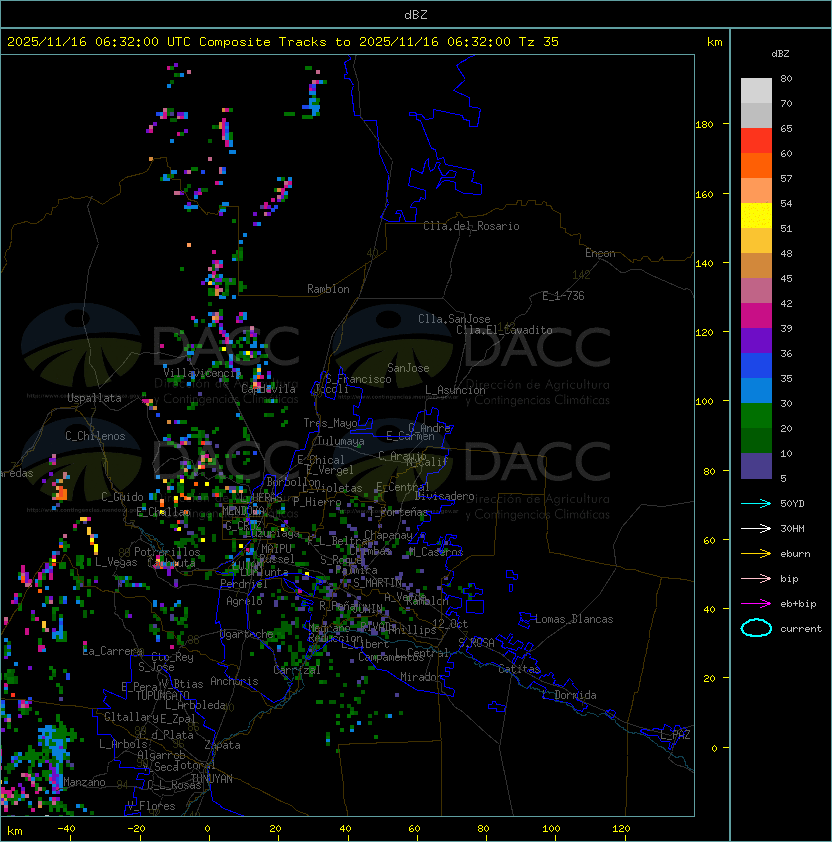Click the 'Tulumaya' map label
The image size is (832, 842).
coord(341,441)
